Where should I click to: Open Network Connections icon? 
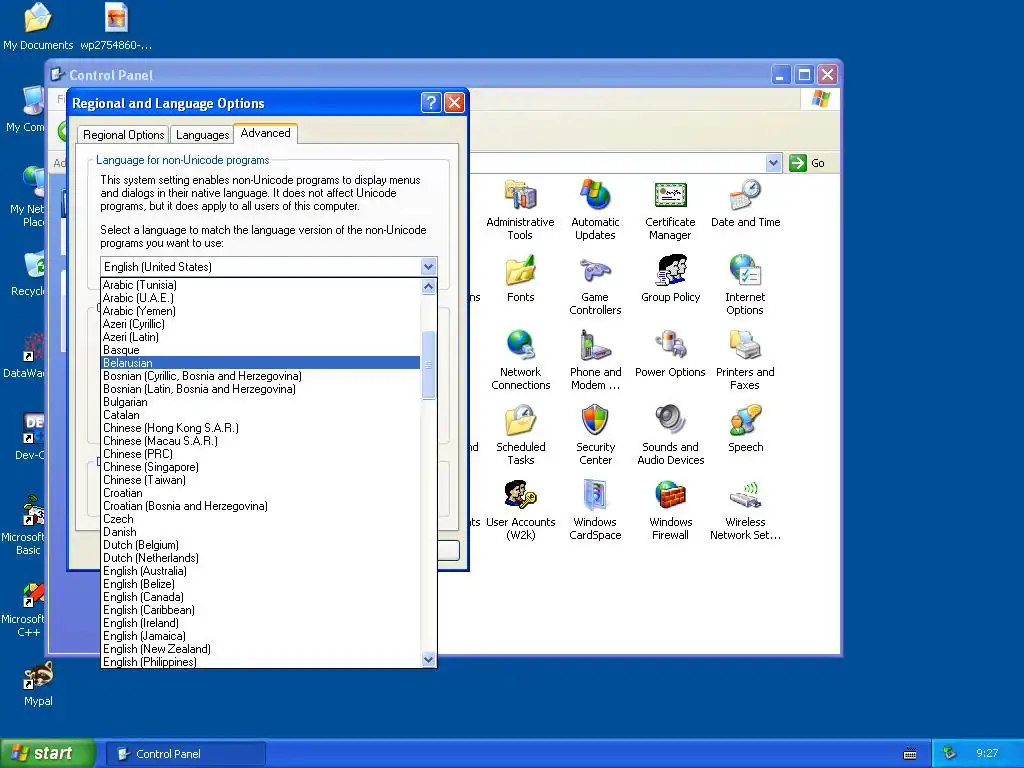pyautogui.click(x=520, y=345)
